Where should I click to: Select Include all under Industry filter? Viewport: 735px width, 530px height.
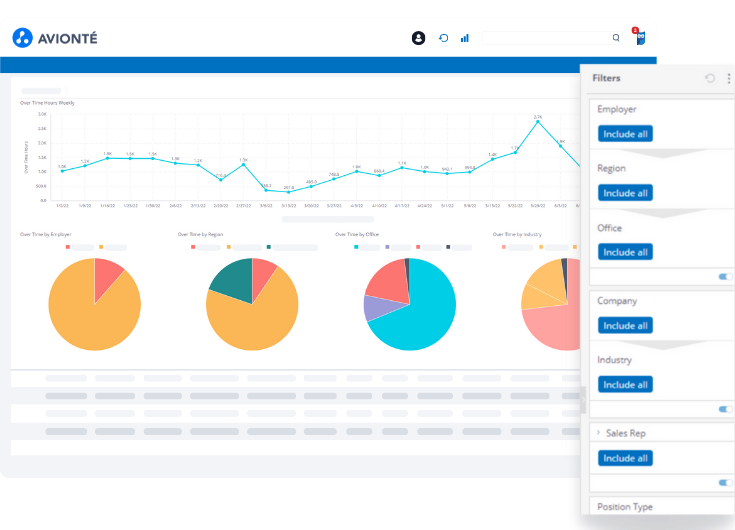coord(625,384)
